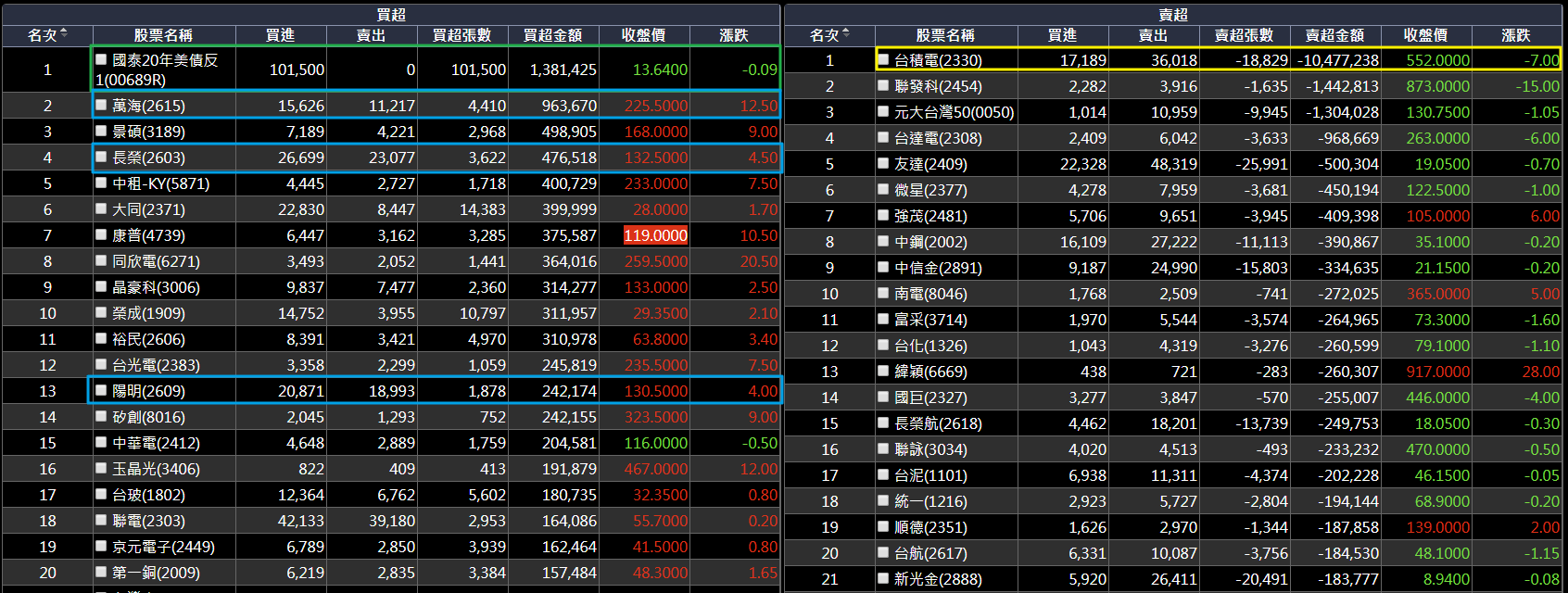Tick the checkbox for 聯電(2303)
Viewport: 1568px width, 593px height.
click(x=103, y=521)
